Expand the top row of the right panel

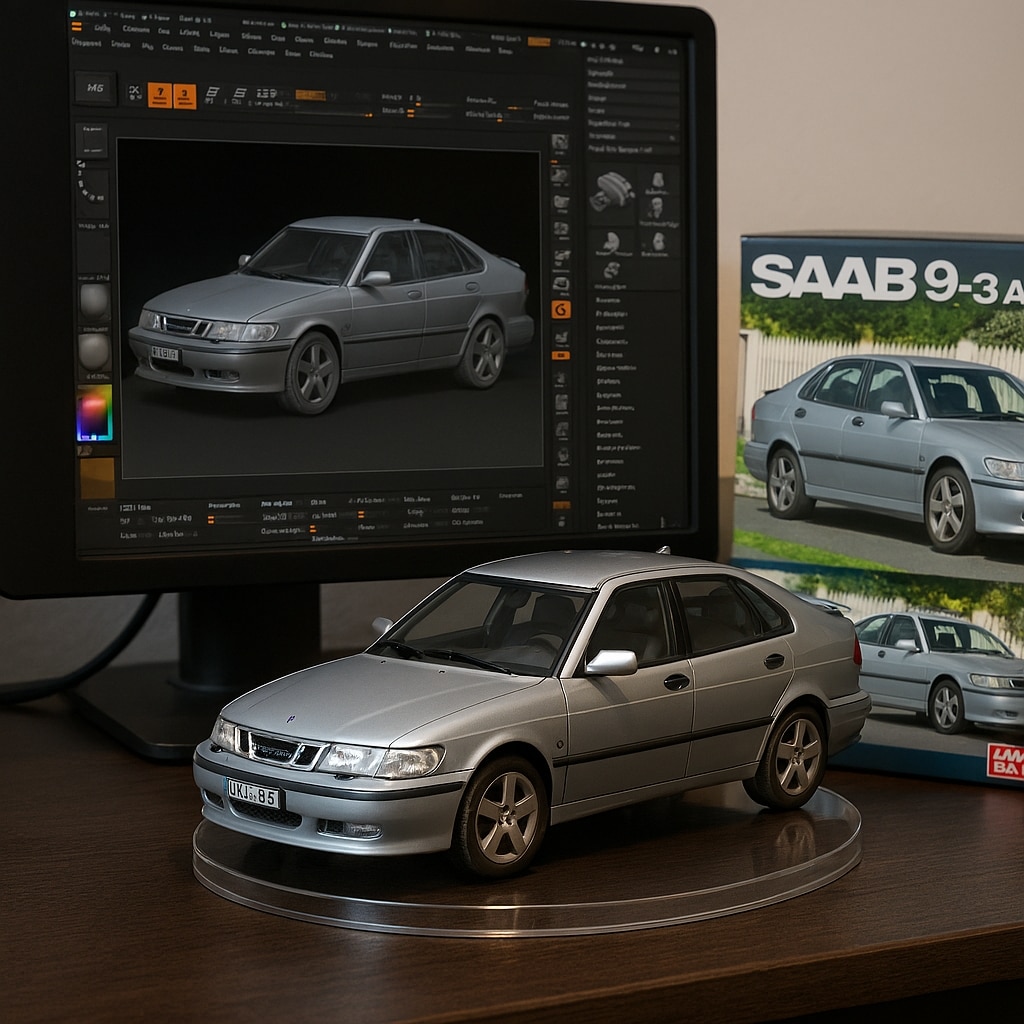tap(632, 59)
